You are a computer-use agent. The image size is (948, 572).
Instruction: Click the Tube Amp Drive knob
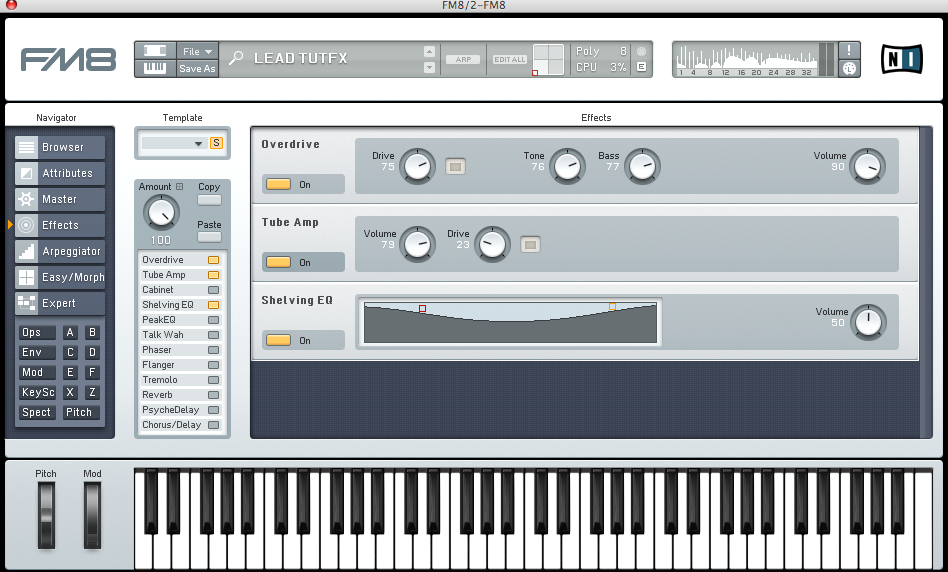[492, 244]
